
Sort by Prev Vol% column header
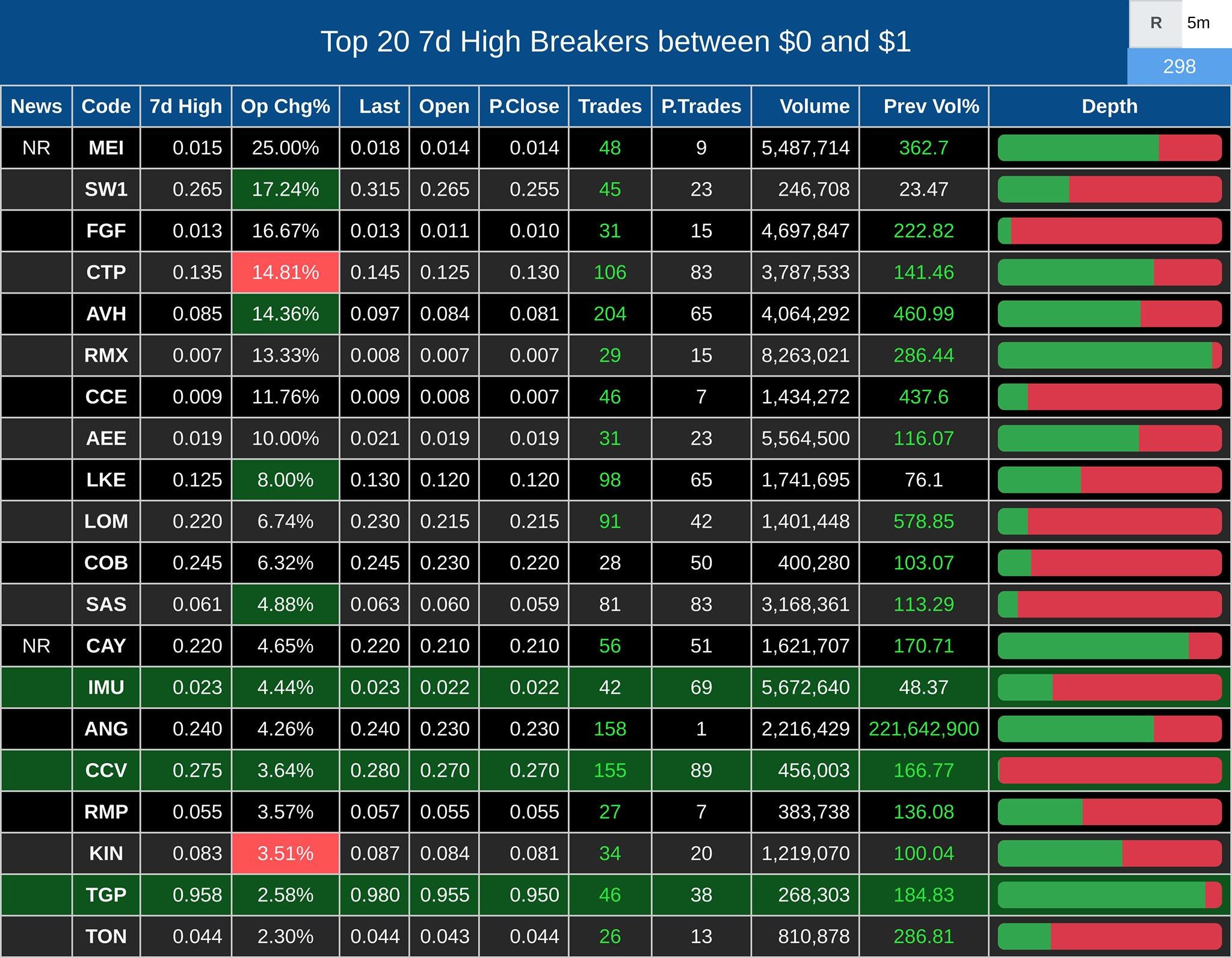point(931,107)
